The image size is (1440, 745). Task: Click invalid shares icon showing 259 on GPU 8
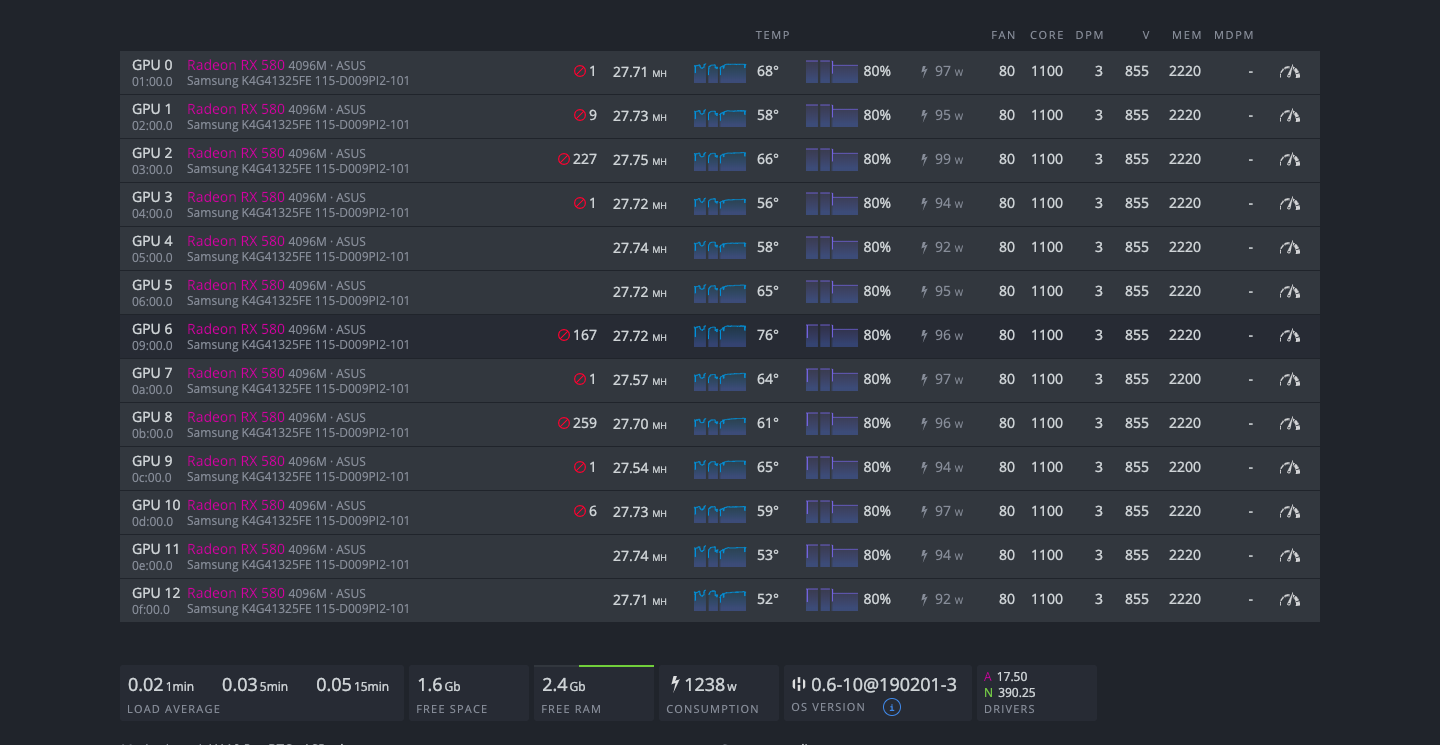point(563,423)
